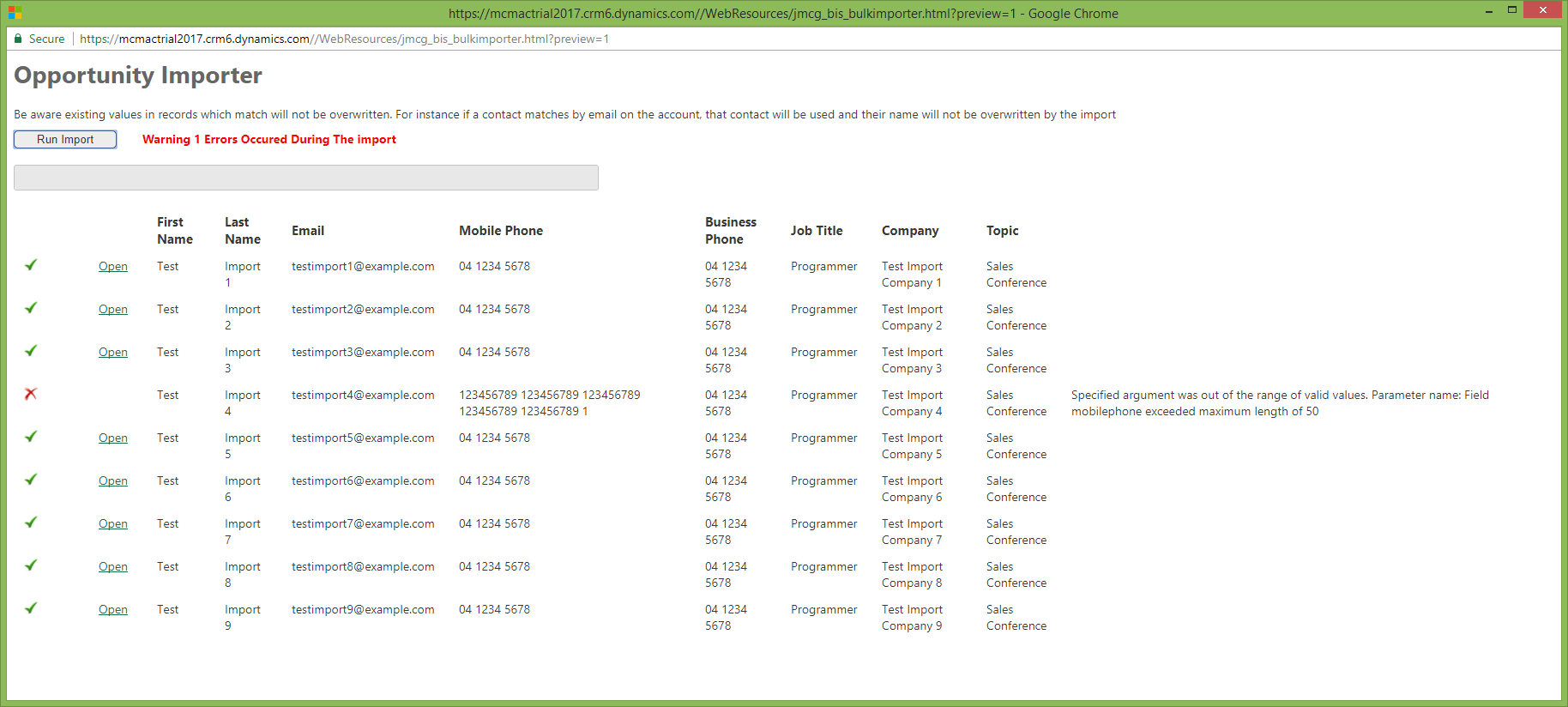Click green checkmark for Import 5 row

[31, 437]
